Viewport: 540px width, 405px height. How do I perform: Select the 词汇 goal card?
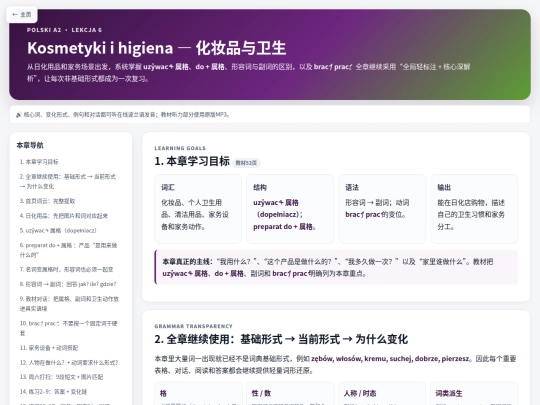tap(198, 209)
